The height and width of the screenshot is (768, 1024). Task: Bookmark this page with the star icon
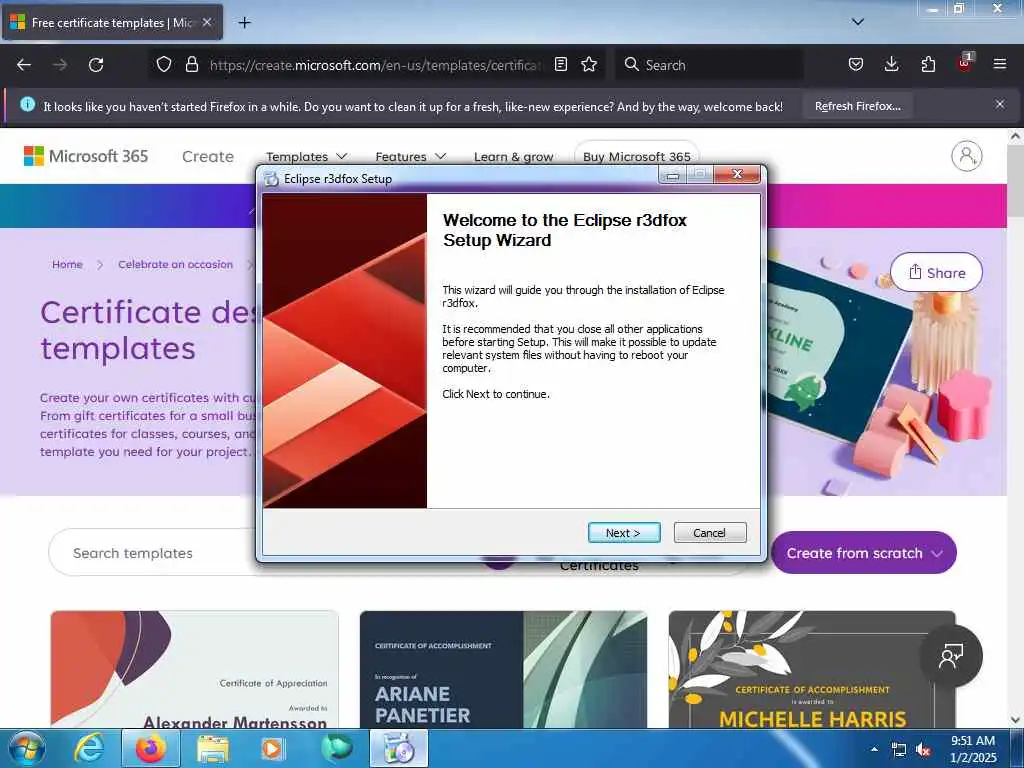pyautogui.click(x=589, y=64)
